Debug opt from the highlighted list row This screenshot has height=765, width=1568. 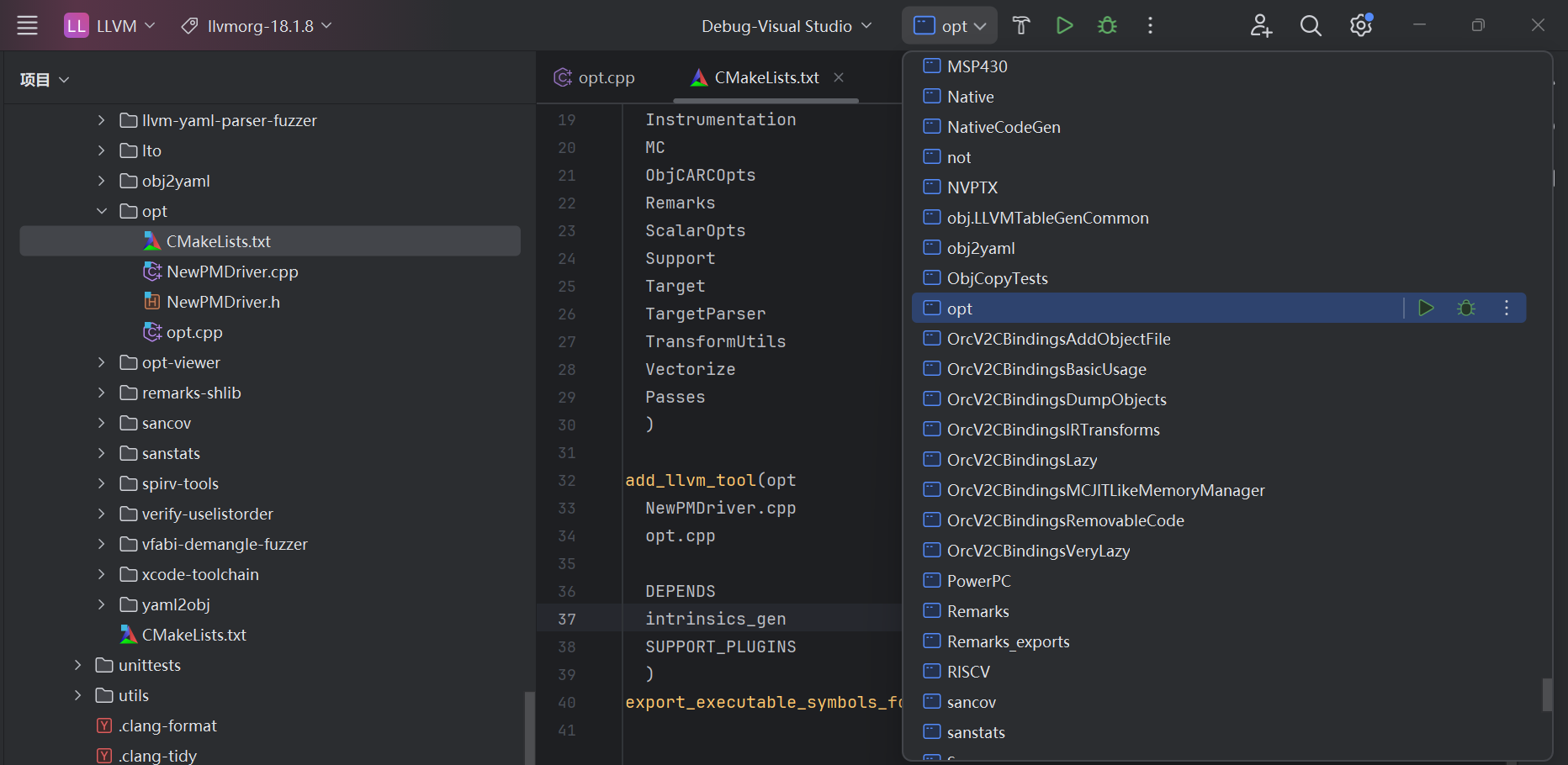pyautogui.click(x=1466, y=309)
